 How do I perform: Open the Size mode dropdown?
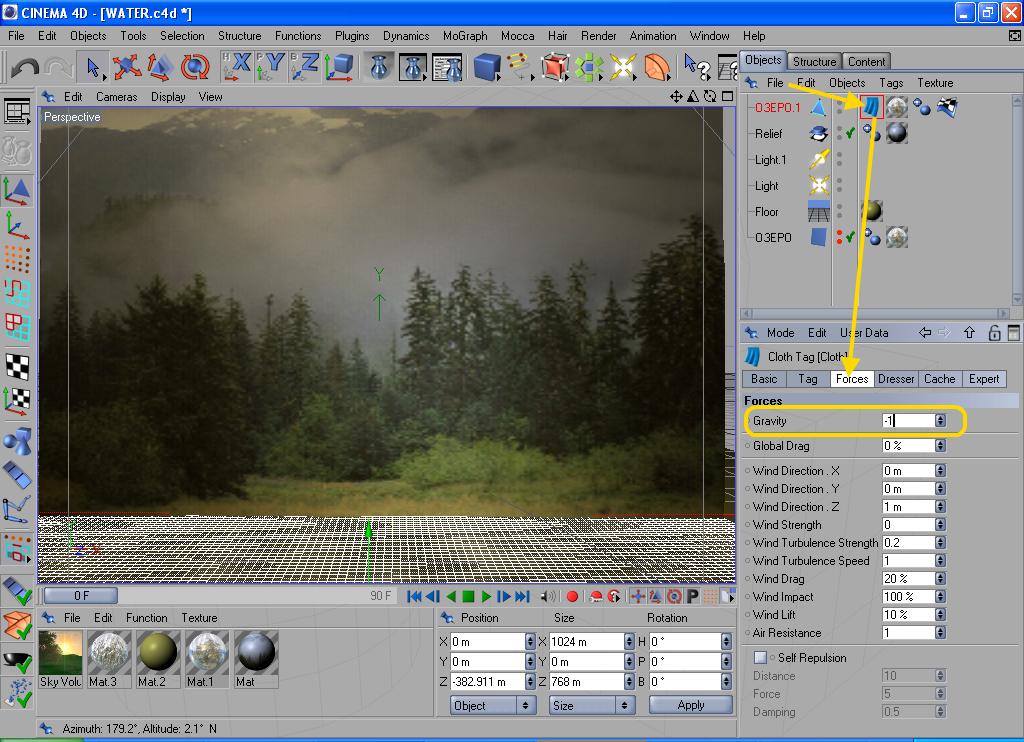[592, 705]
